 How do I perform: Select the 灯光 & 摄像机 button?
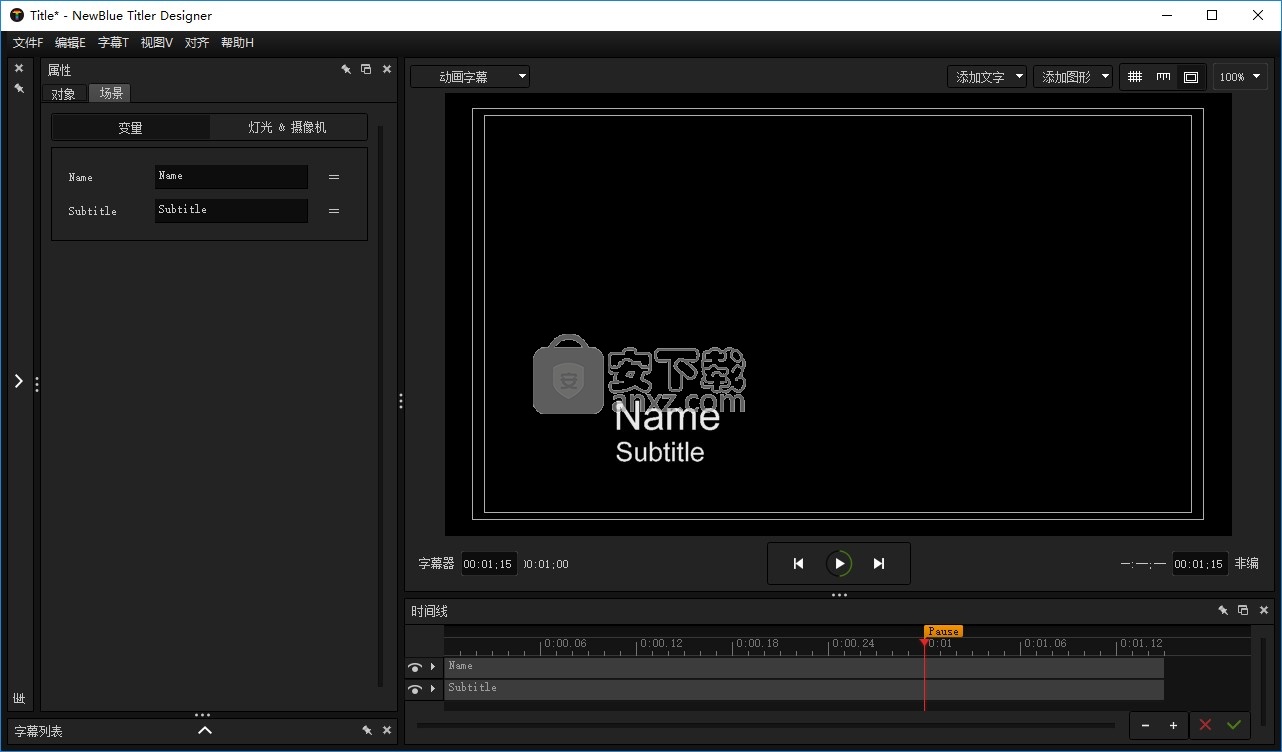click(x=288, y=128)
